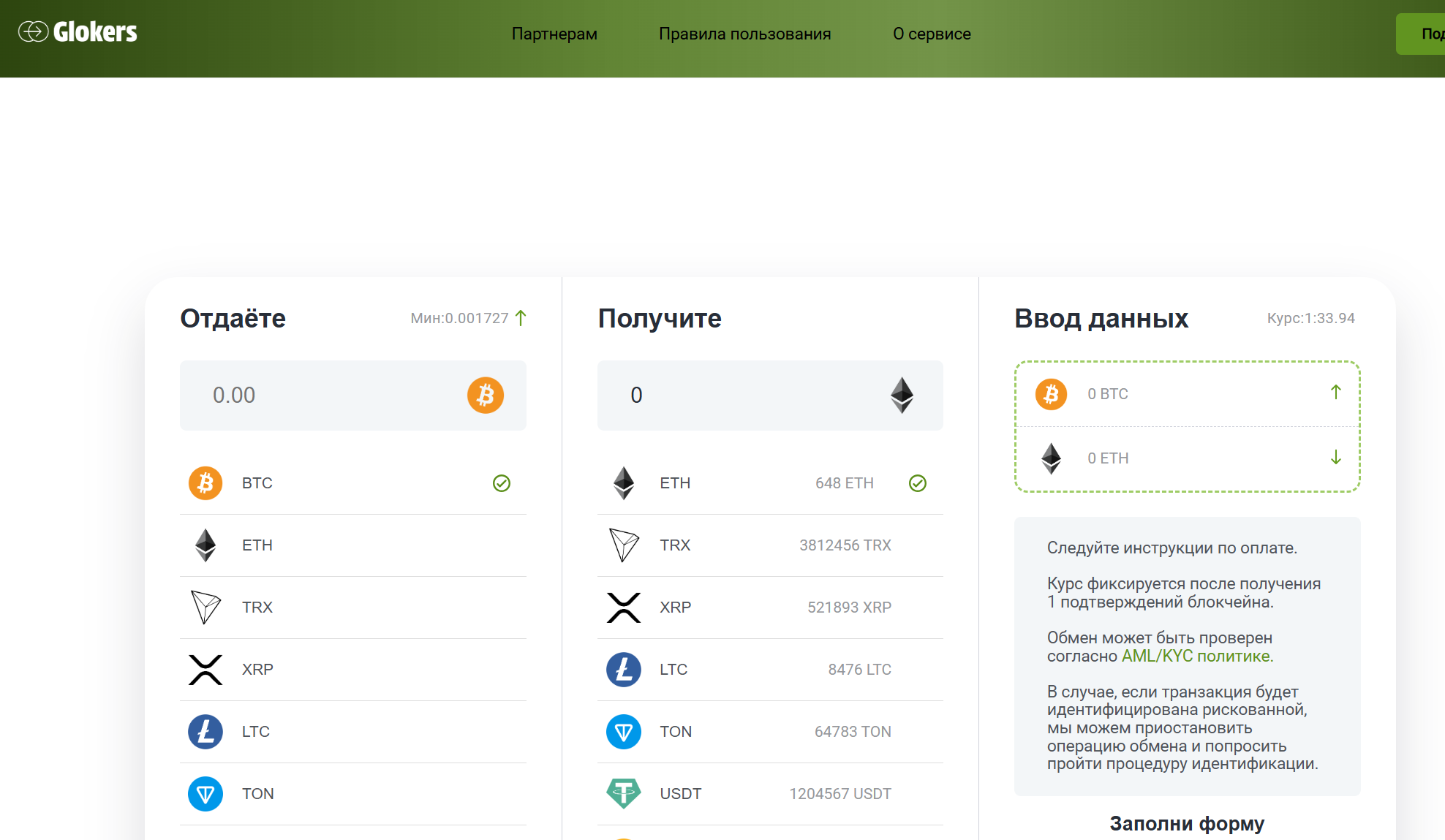Click the USDT label in Получите list

[x=681, y=794]
